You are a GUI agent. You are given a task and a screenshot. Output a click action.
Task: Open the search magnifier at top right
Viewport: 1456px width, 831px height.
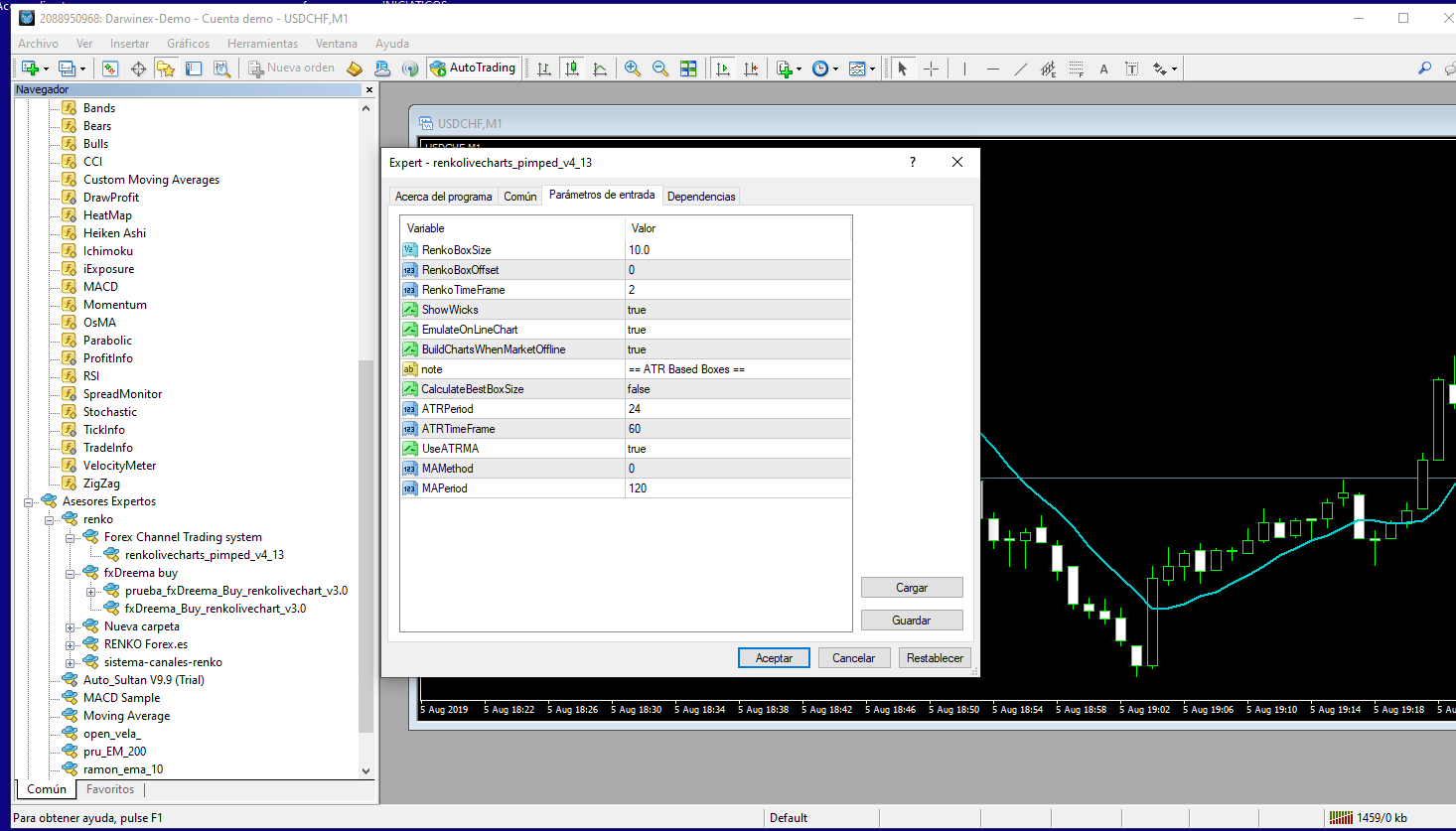[x=1424, y=68]
